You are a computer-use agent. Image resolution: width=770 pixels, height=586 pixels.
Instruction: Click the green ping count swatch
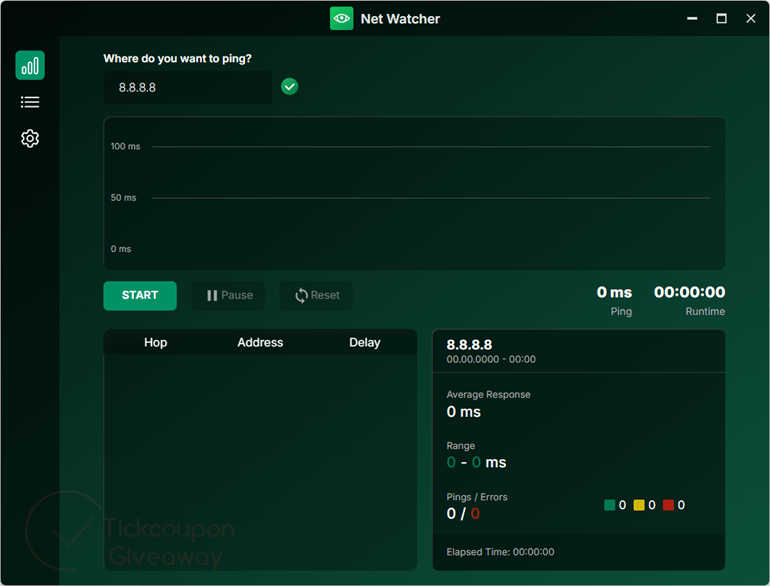[609, 505]
